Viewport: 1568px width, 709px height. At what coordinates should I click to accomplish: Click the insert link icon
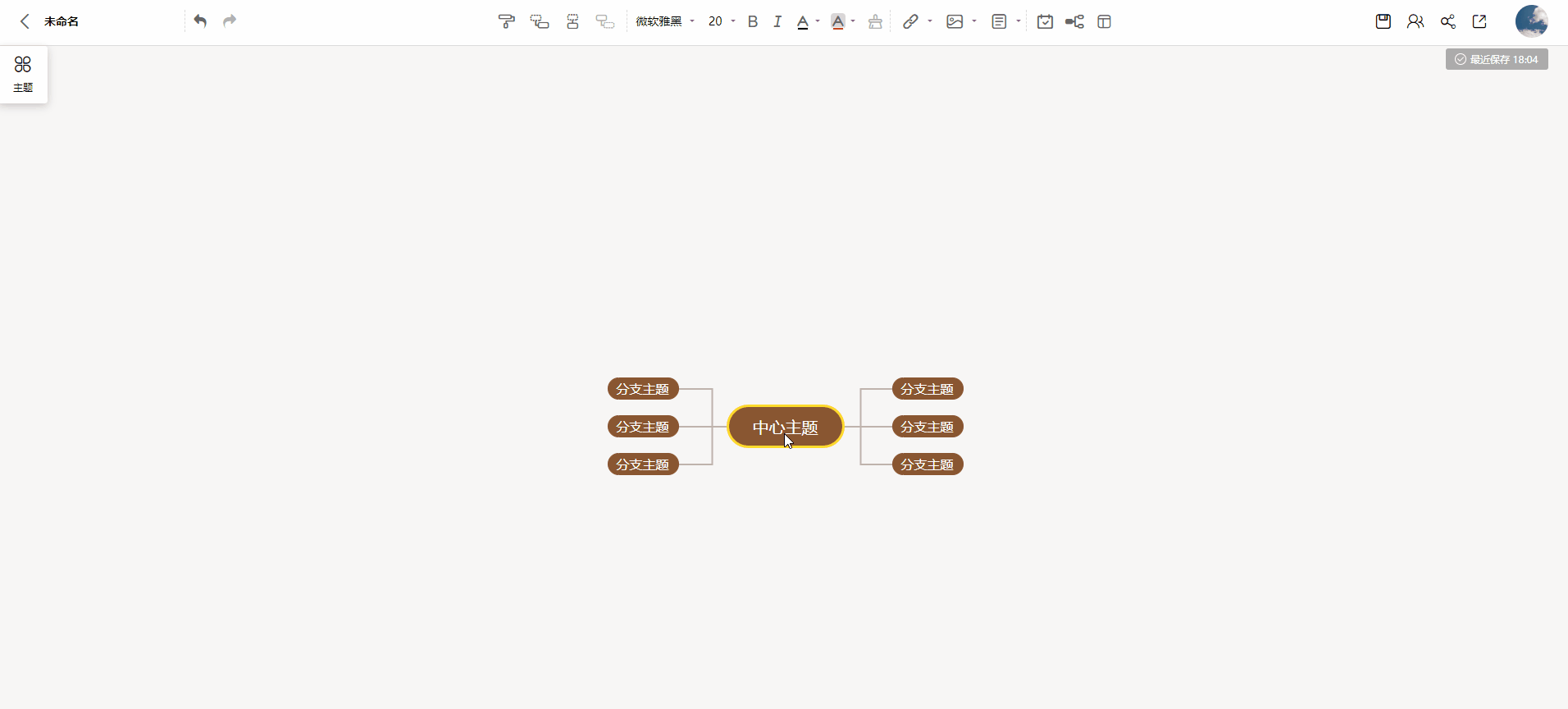[910, 22]
